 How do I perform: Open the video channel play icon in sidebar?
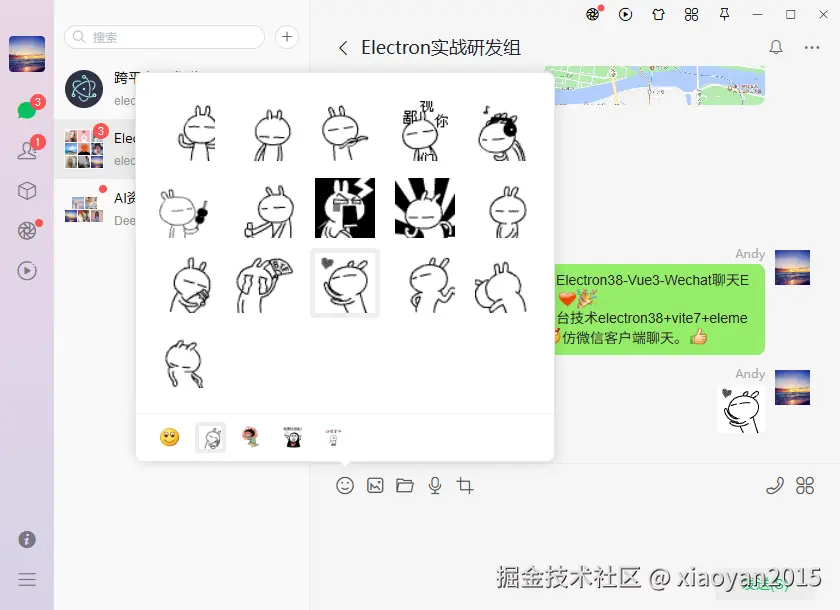(27, 270)
